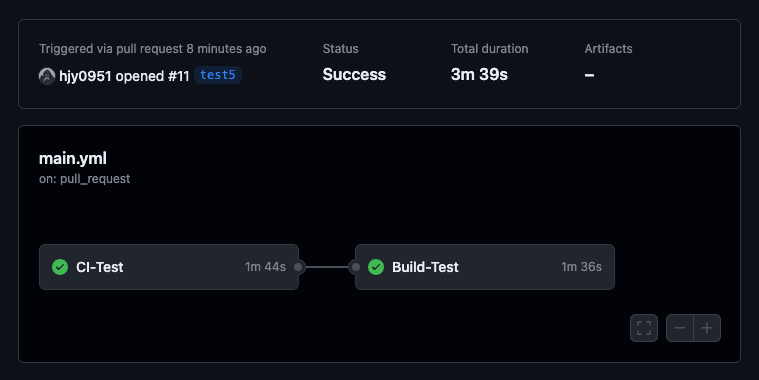Click the 3m 39s total duration
Image resolution: width=759 pixels, height=380 pixels.
(479, 75)
